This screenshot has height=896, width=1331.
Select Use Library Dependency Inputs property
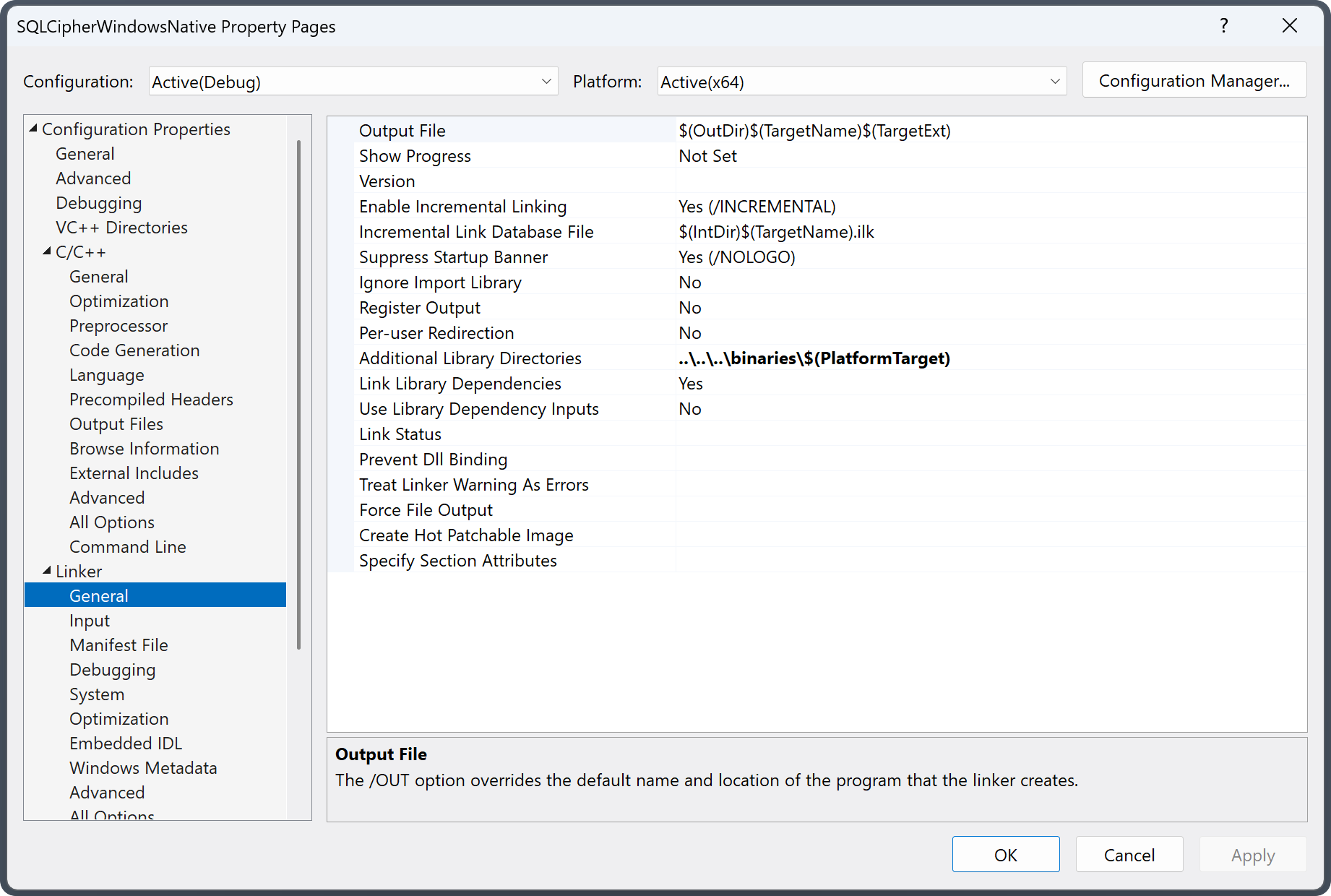(478, 409)
